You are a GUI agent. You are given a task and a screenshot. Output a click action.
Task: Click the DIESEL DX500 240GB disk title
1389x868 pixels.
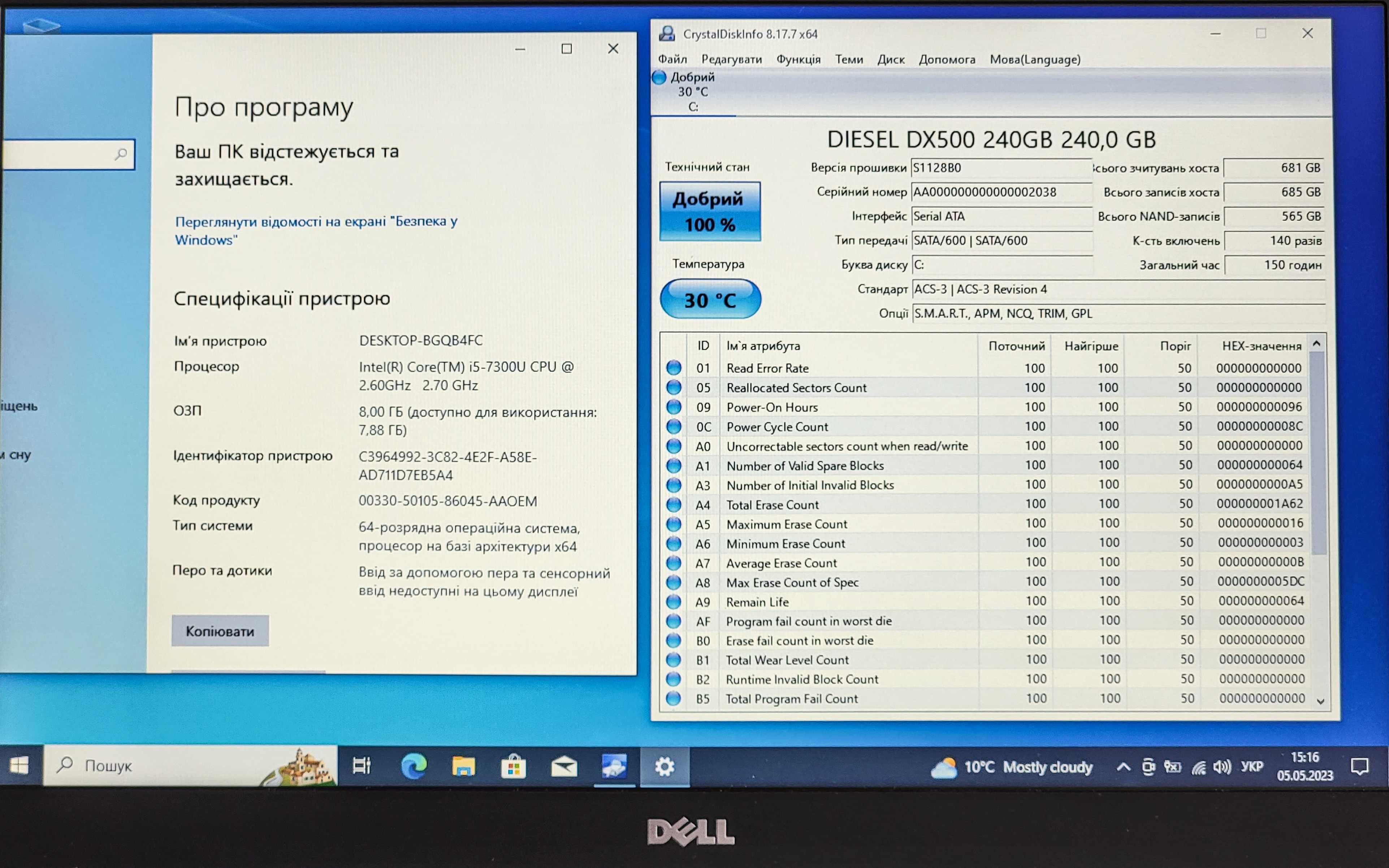(x=991, y=139)
